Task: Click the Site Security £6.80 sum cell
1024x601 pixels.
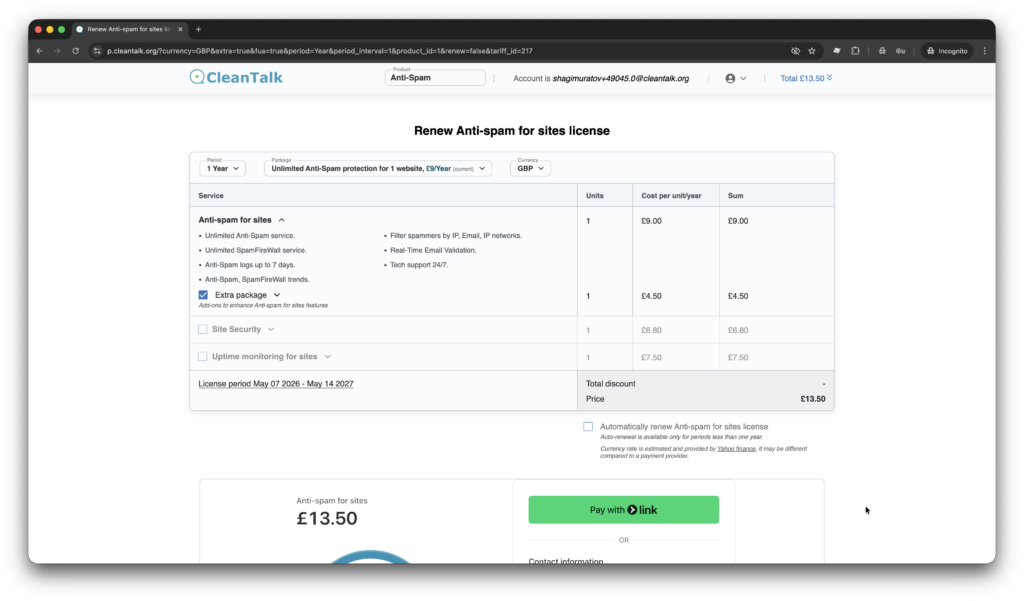Action: click(x=737, y=331)
